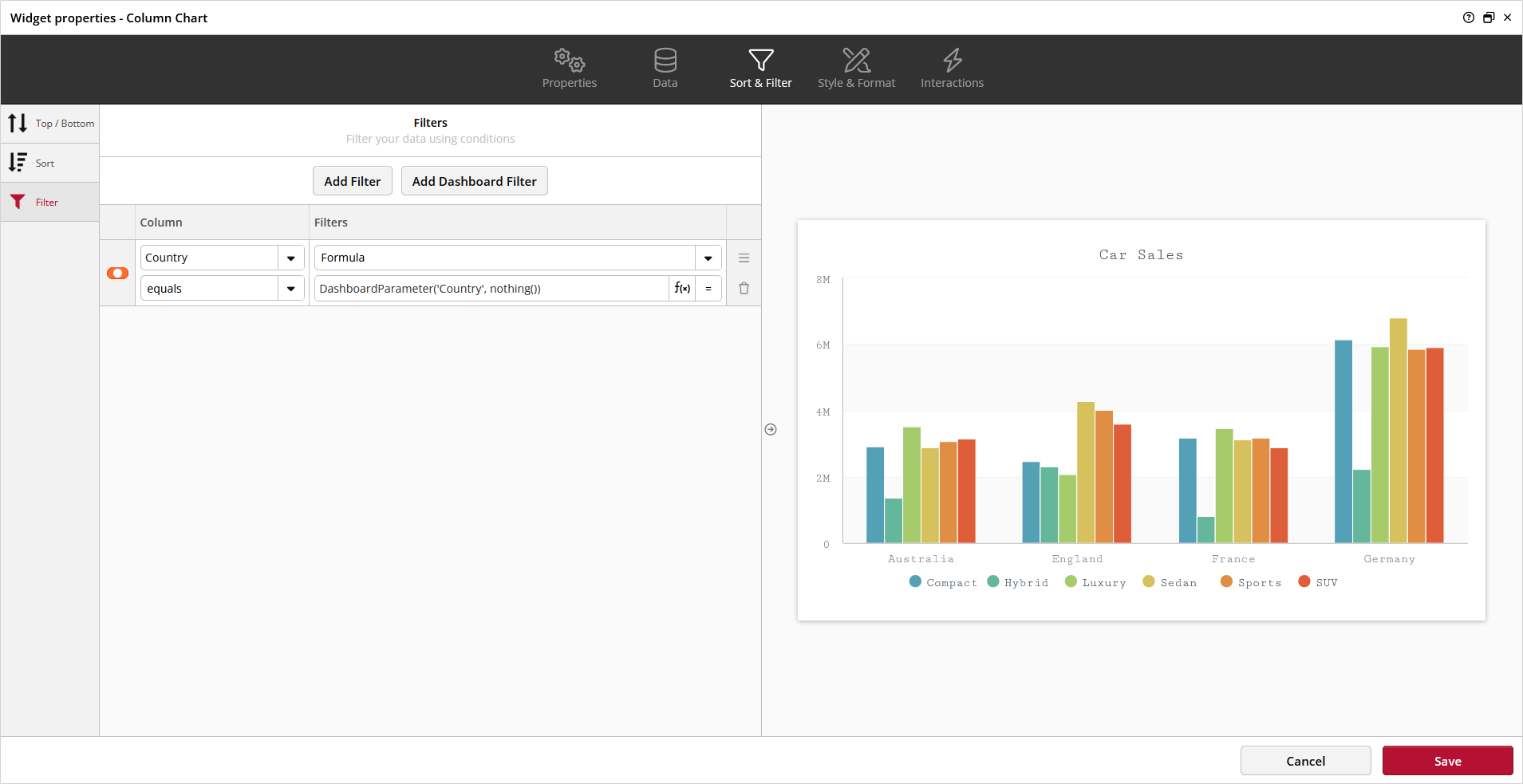The image size is (1523, 784).
Task: Click the 'France' axis label
Action: (1233, 559)
